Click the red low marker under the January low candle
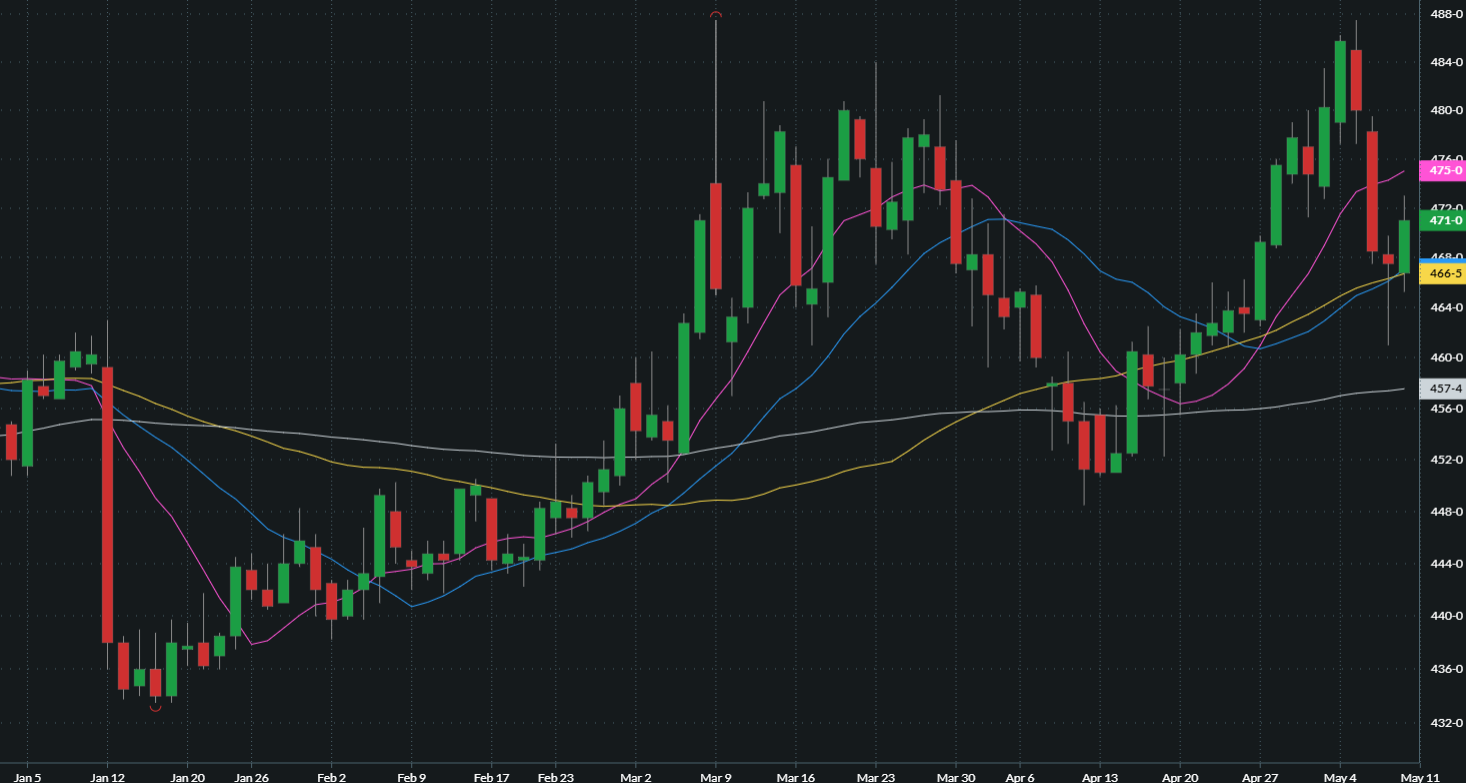 tap(155, 708)
